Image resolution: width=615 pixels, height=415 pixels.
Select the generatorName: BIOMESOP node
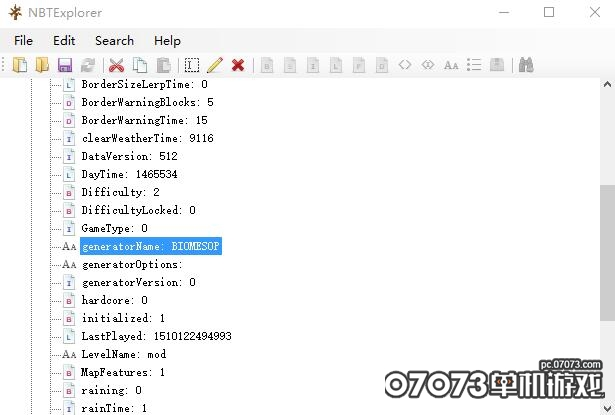(x=150, y=246)
